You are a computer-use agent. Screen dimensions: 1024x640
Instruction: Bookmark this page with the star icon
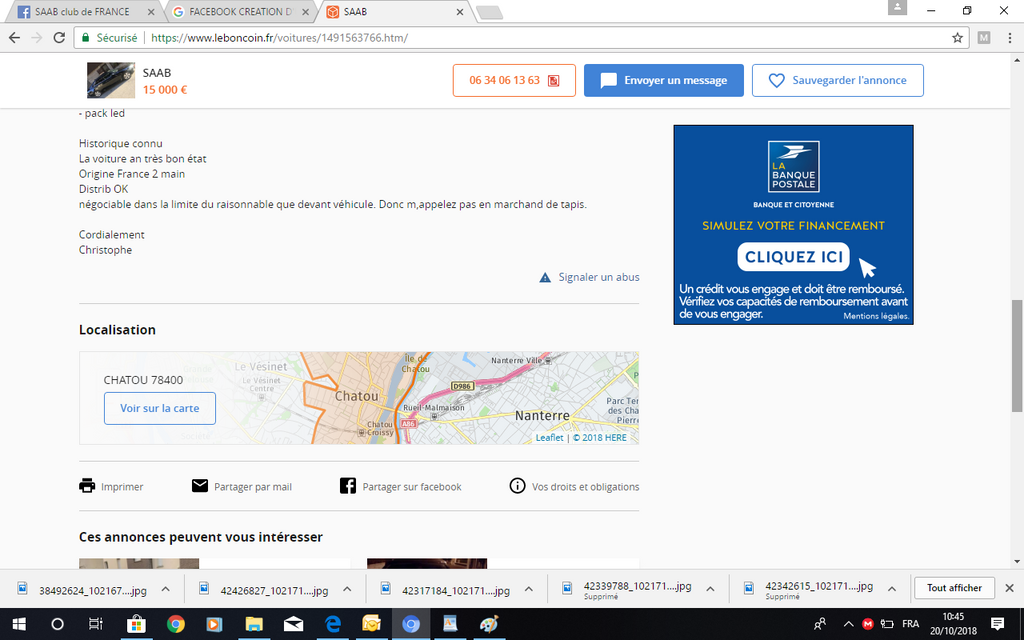point(957,38)
